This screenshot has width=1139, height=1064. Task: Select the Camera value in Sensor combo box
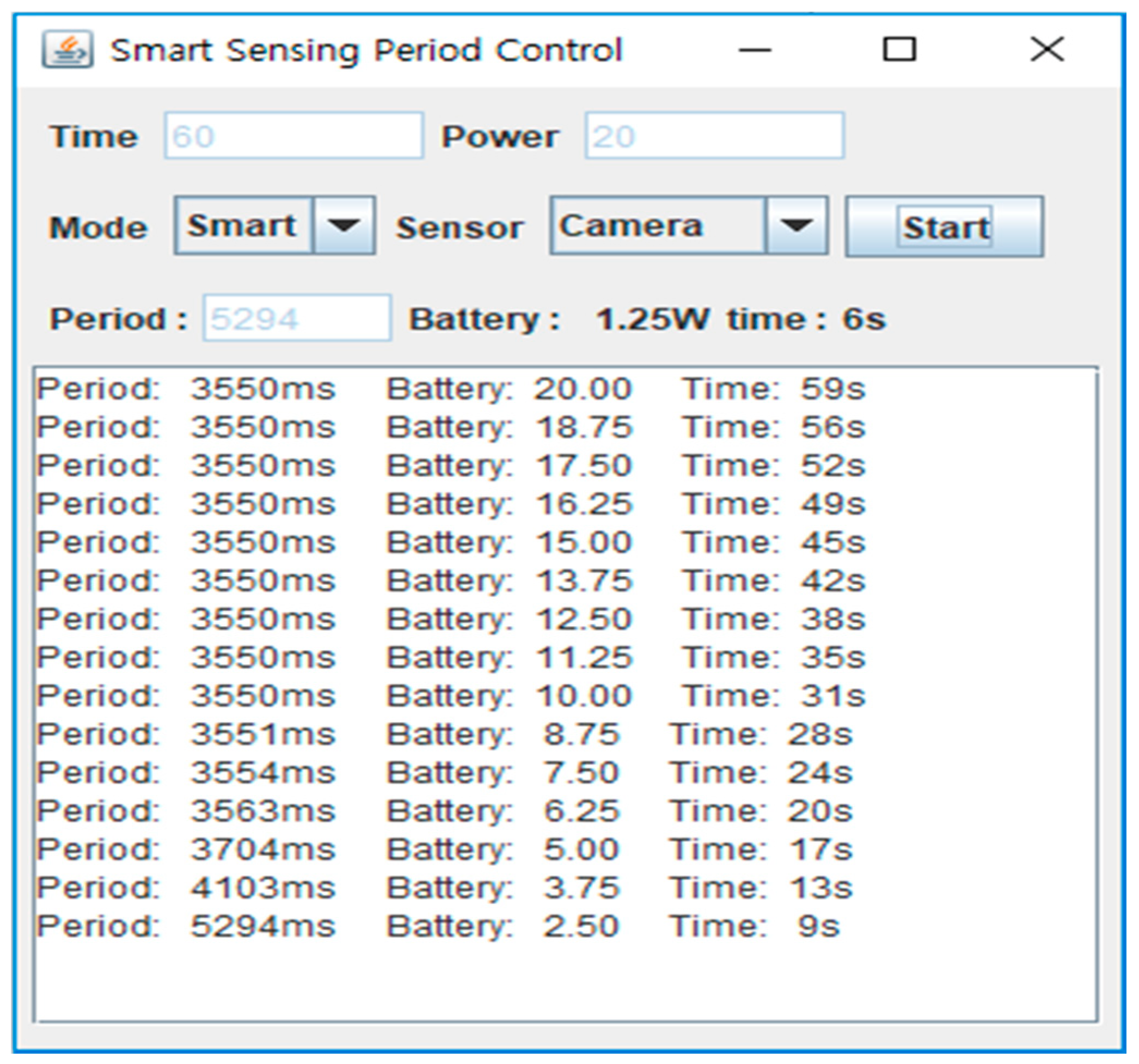(x=658, y=225)
